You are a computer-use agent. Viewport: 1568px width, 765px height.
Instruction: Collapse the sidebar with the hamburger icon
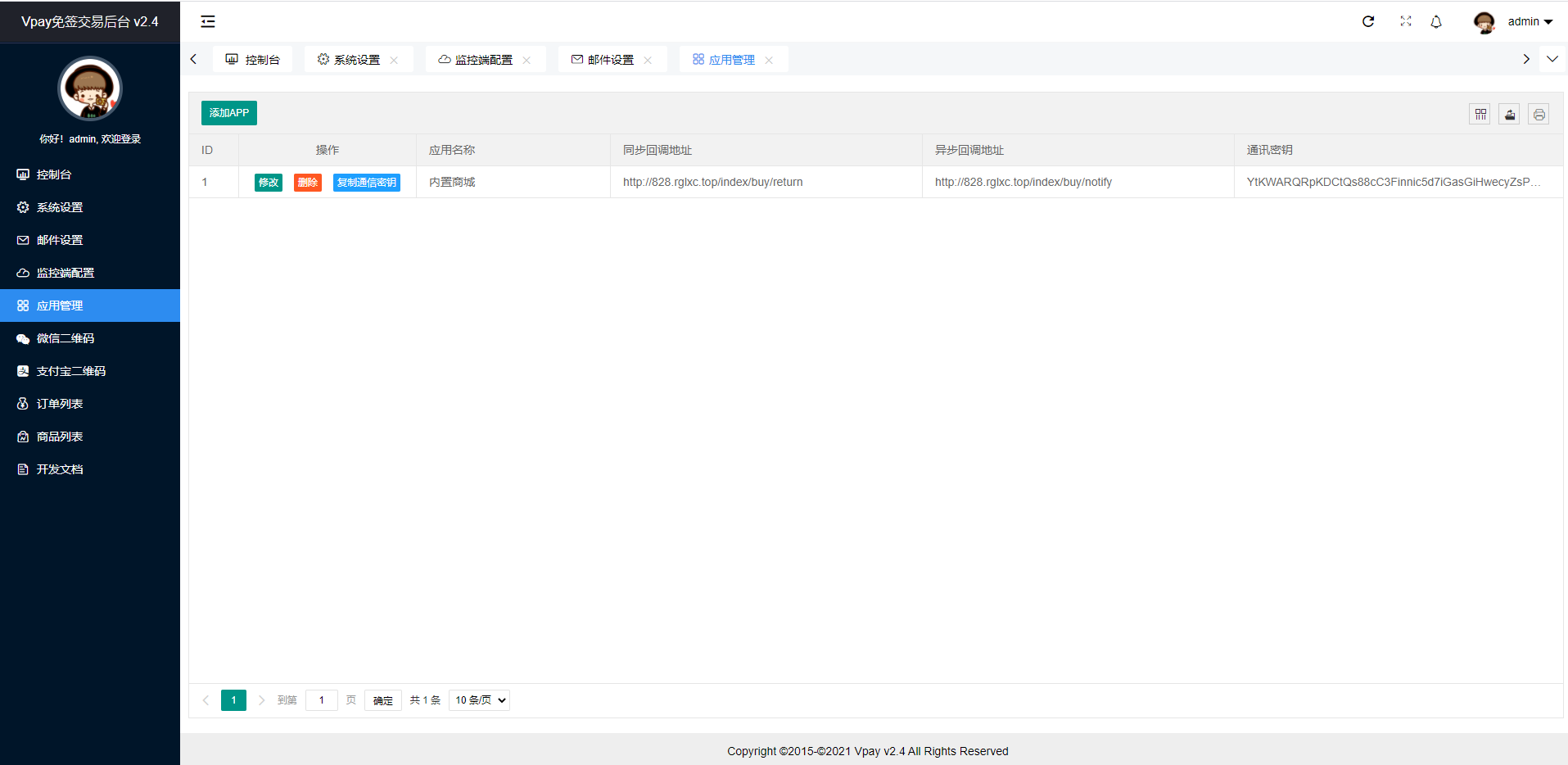click(x=208, y=22)
